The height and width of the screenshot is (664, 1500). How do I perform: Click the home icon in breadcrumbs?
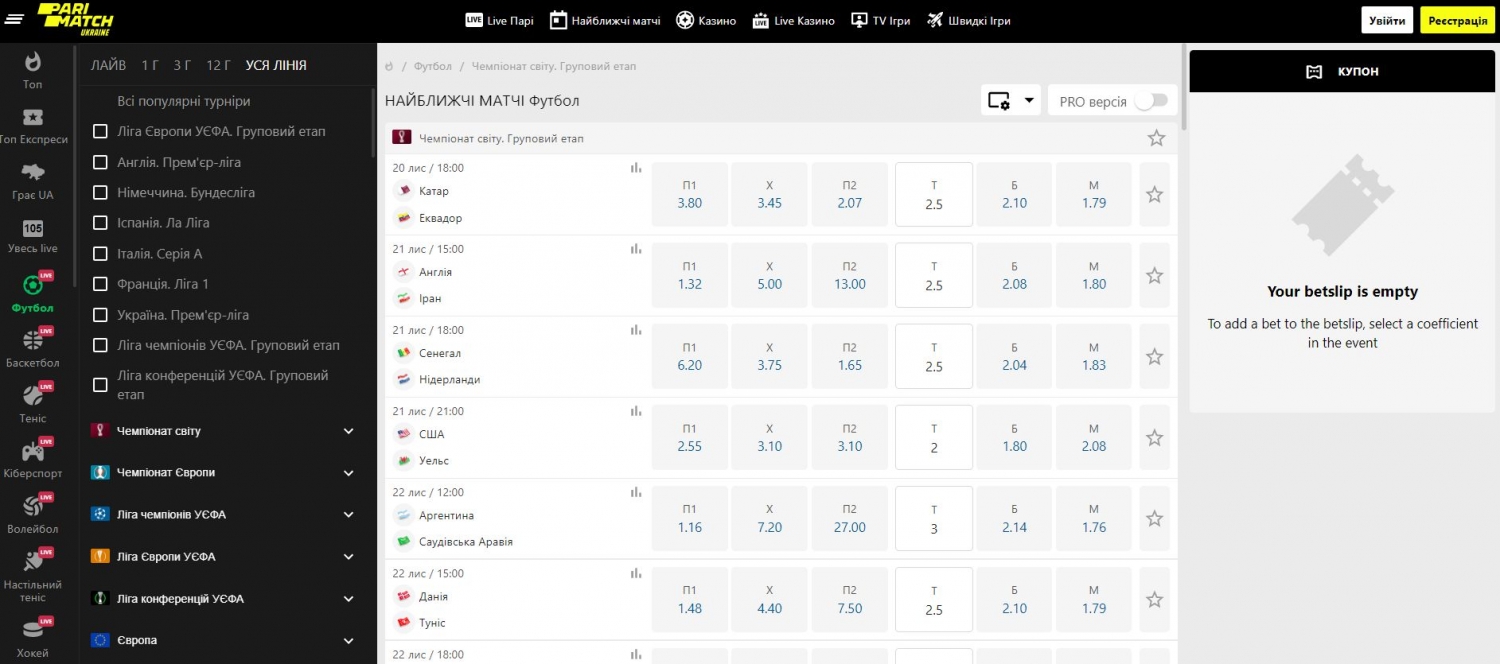pos(389,66)
